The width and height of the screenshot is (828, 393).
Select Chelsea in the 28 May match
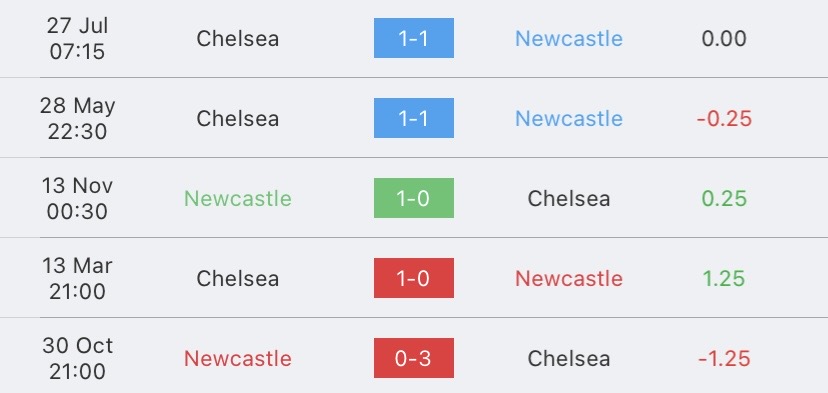click(238, 118)
